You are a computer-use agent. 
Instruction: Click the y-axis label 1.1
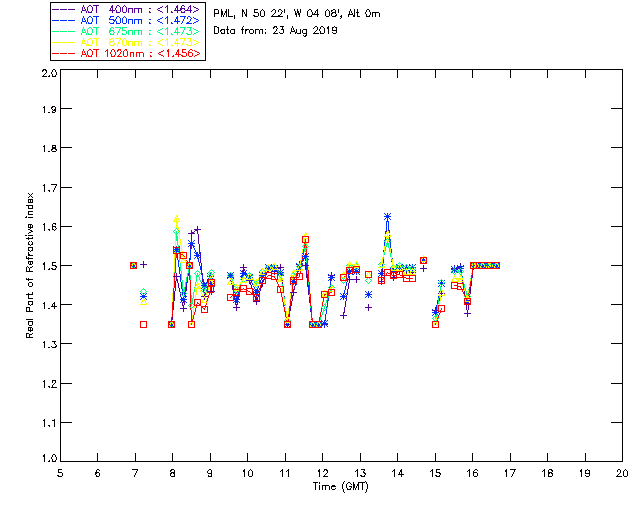pos(49,423)
